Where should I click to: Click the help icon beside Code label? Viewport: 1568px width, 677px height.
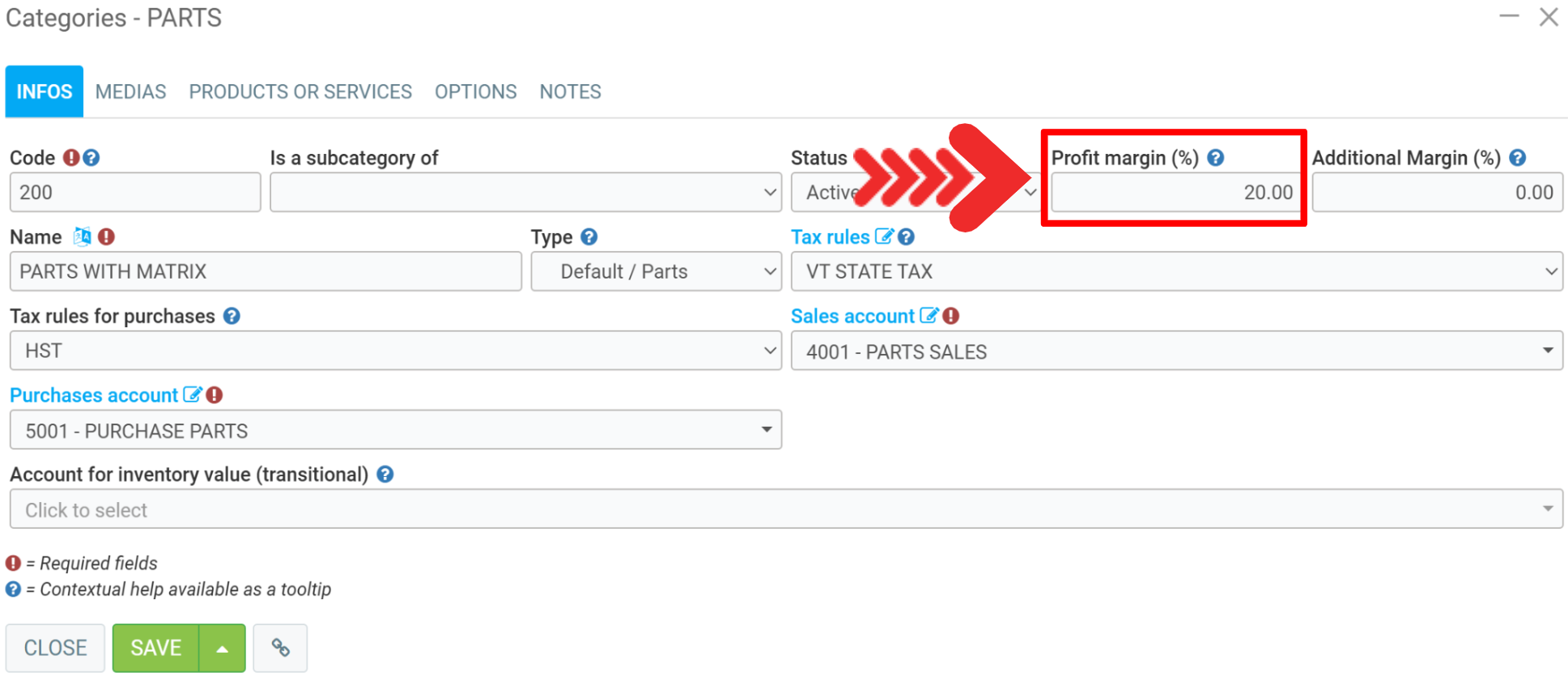(91, 158)
